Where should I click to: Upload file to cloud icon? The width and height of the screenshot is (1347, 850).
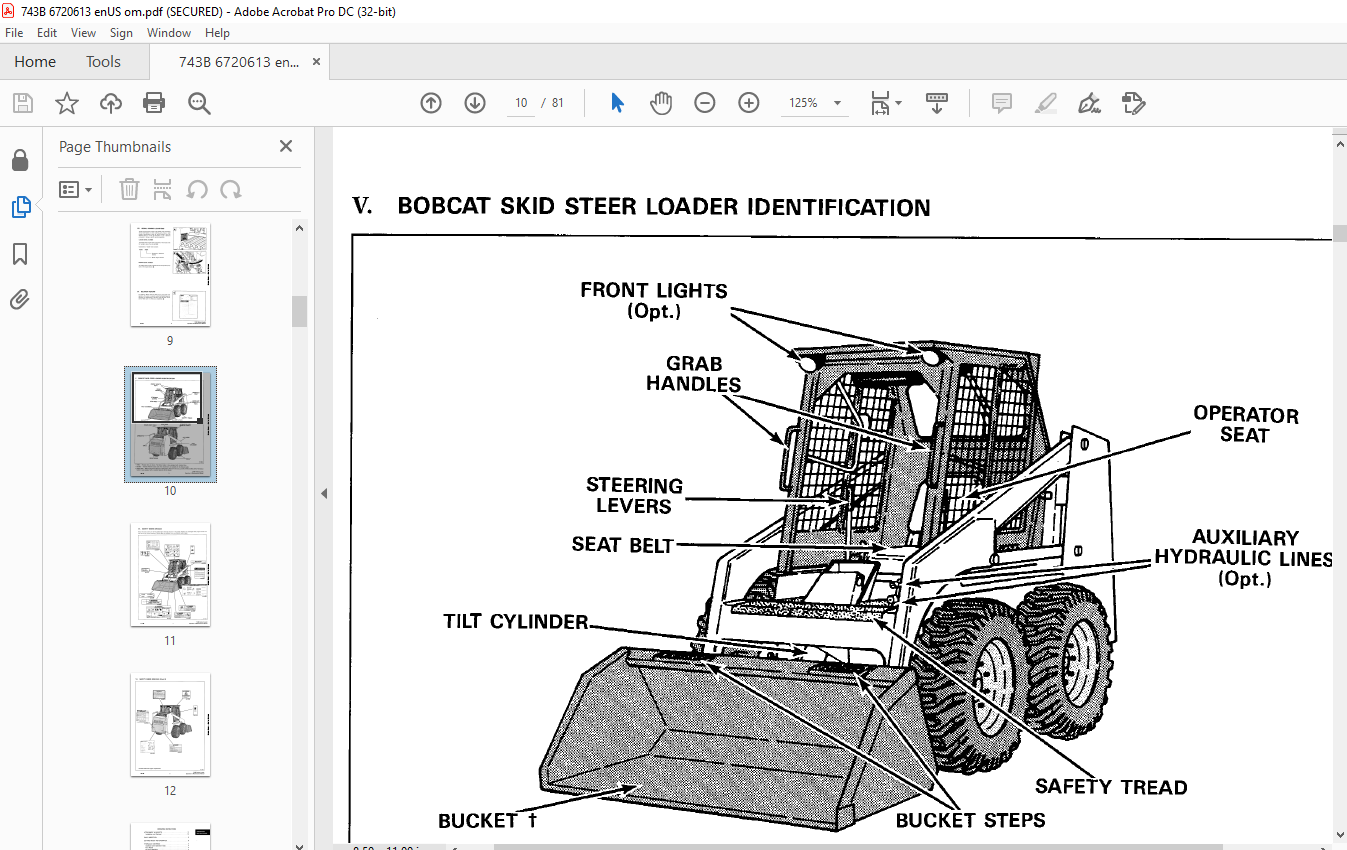110,103
